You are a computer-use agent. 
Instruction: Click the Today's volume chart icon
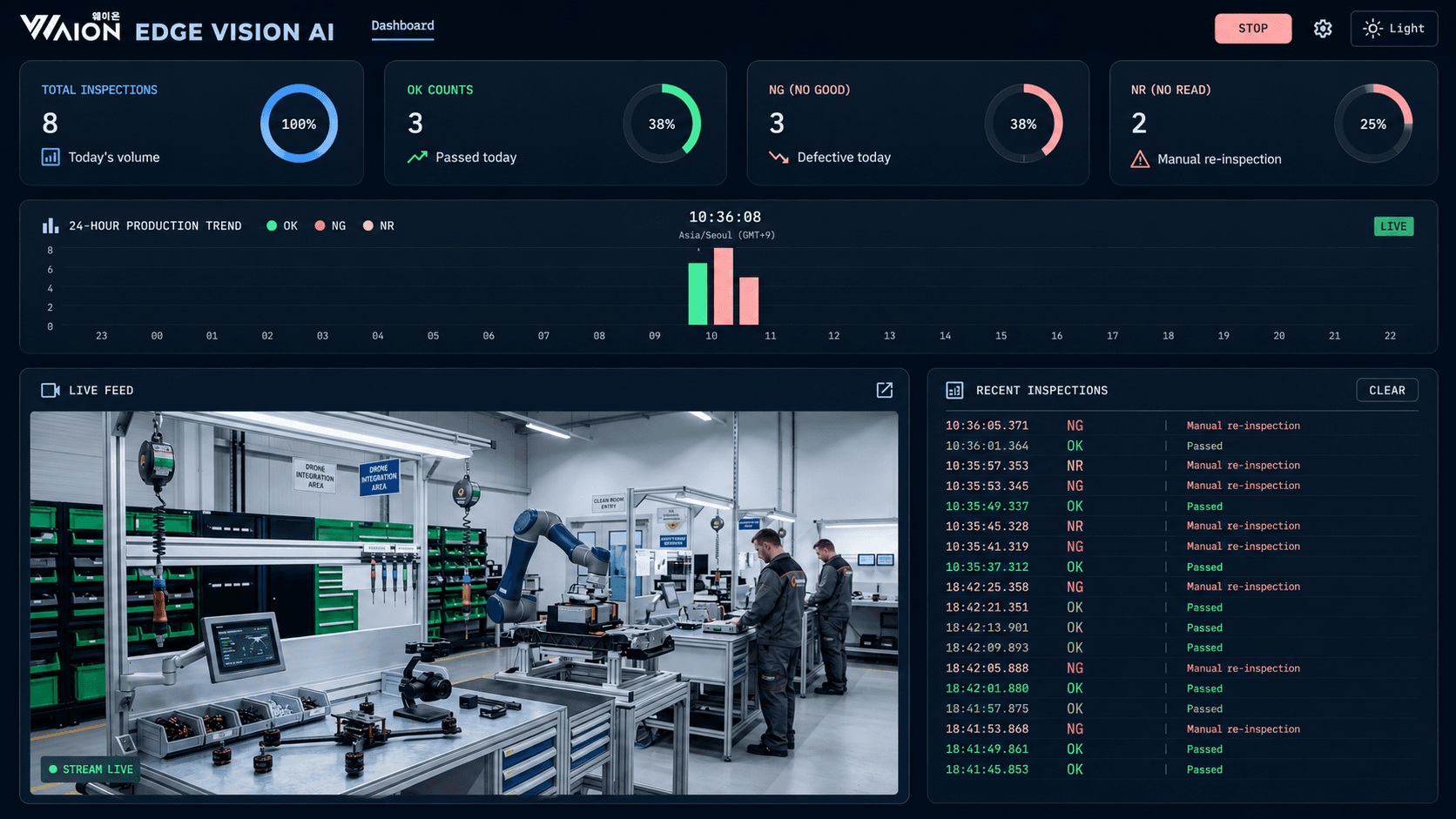pyautogui.click(x=51, y=158)
